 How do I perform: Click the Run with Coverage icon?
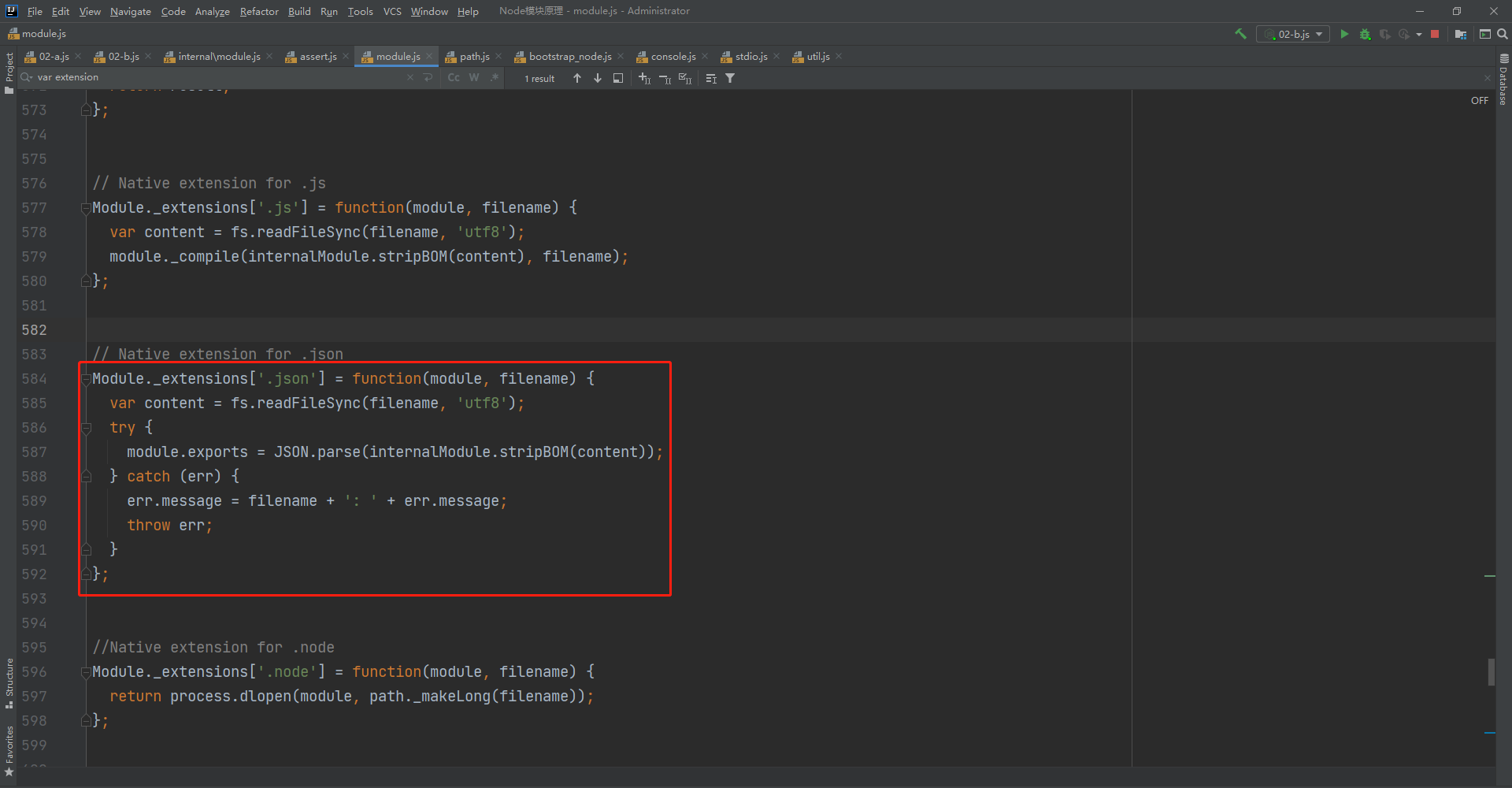coord(1384,34)
